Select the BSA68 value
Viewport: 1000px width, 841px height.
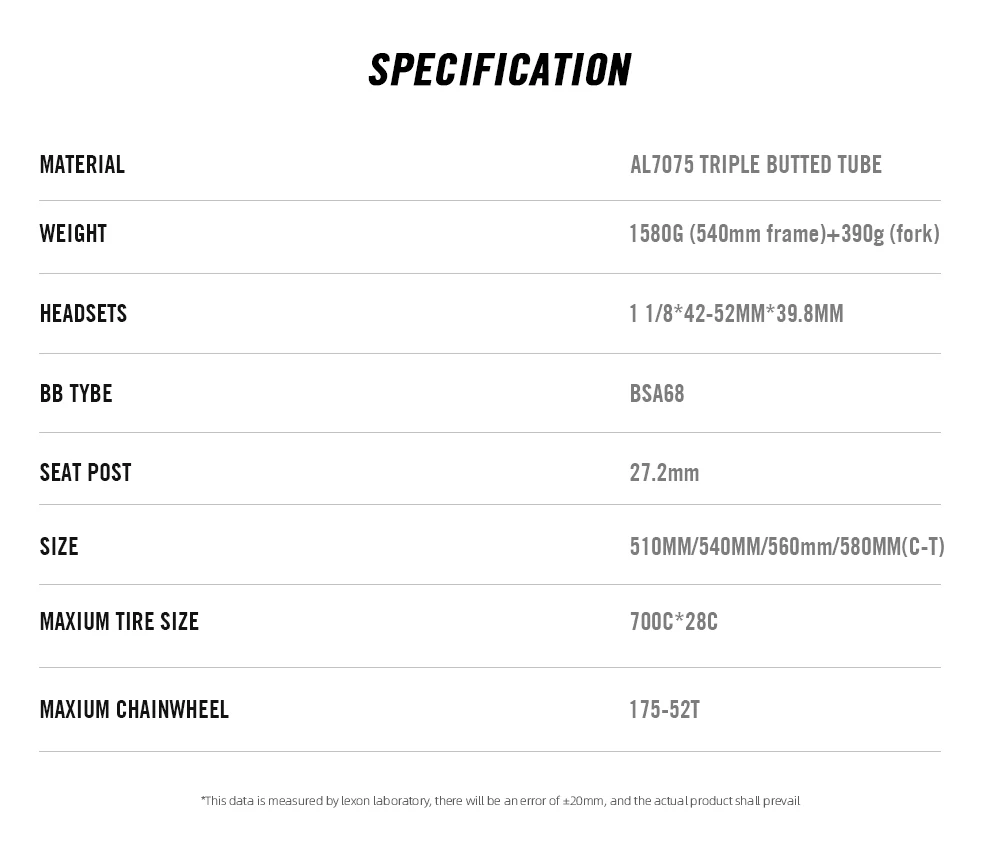click(657, 394)
